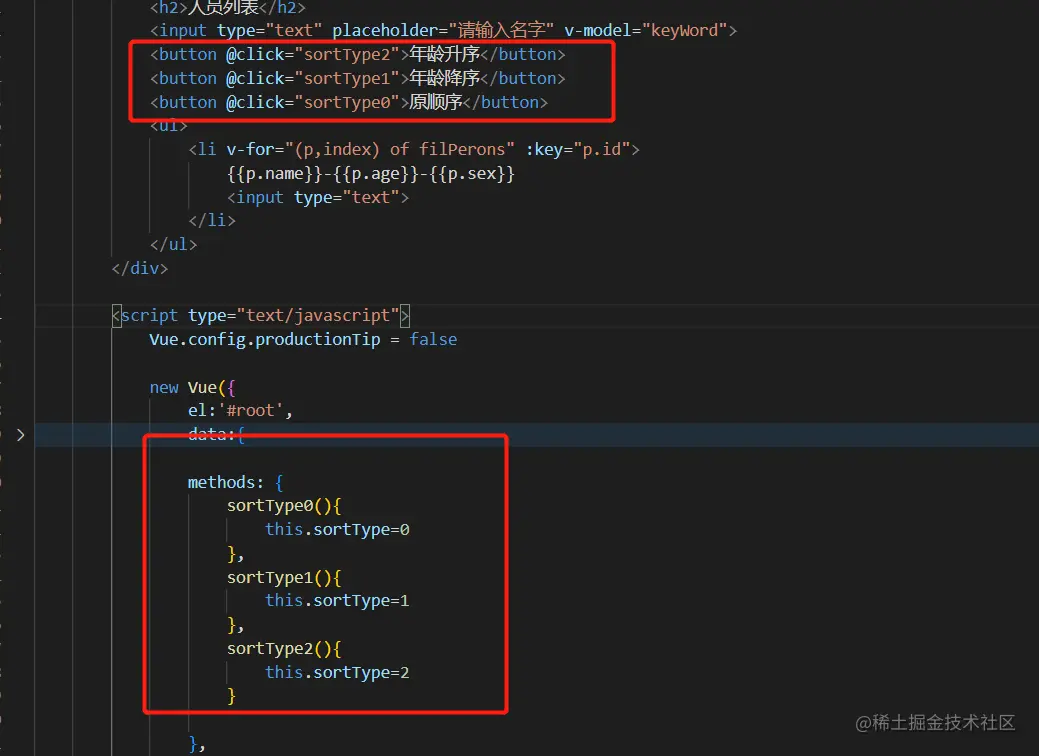Click the <input type="text"> line inside li
The image size is (1039, 756).
click(x=317, y=197)
